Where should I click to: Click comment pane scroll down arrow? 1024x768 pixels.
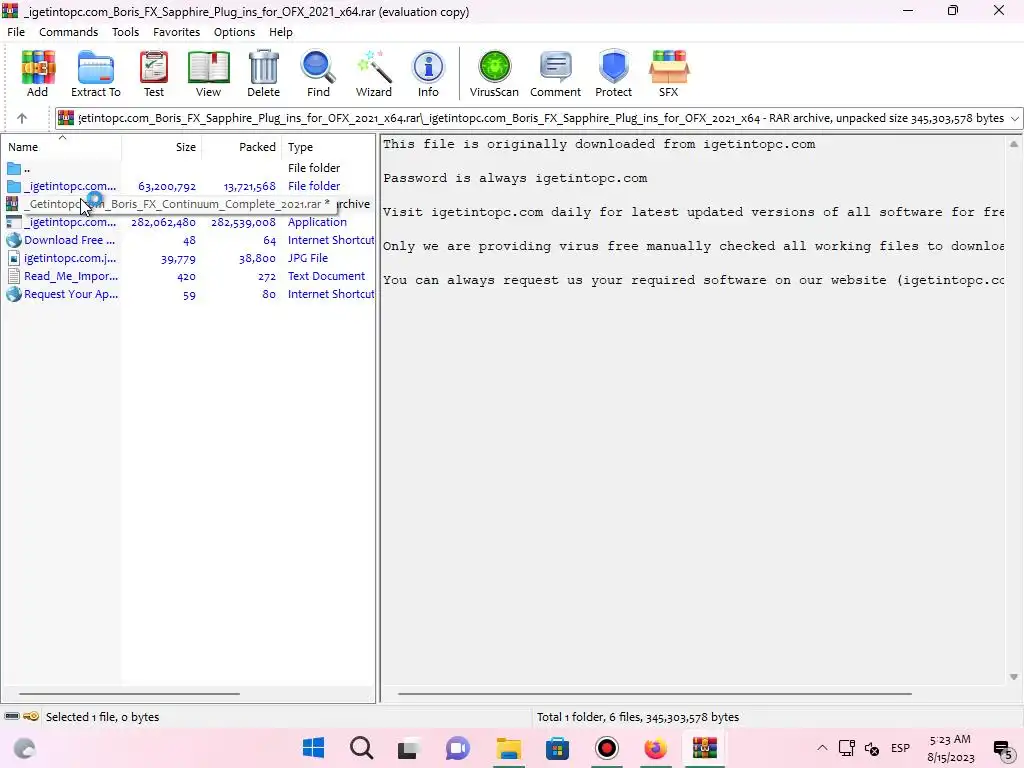coord(1014,677)
